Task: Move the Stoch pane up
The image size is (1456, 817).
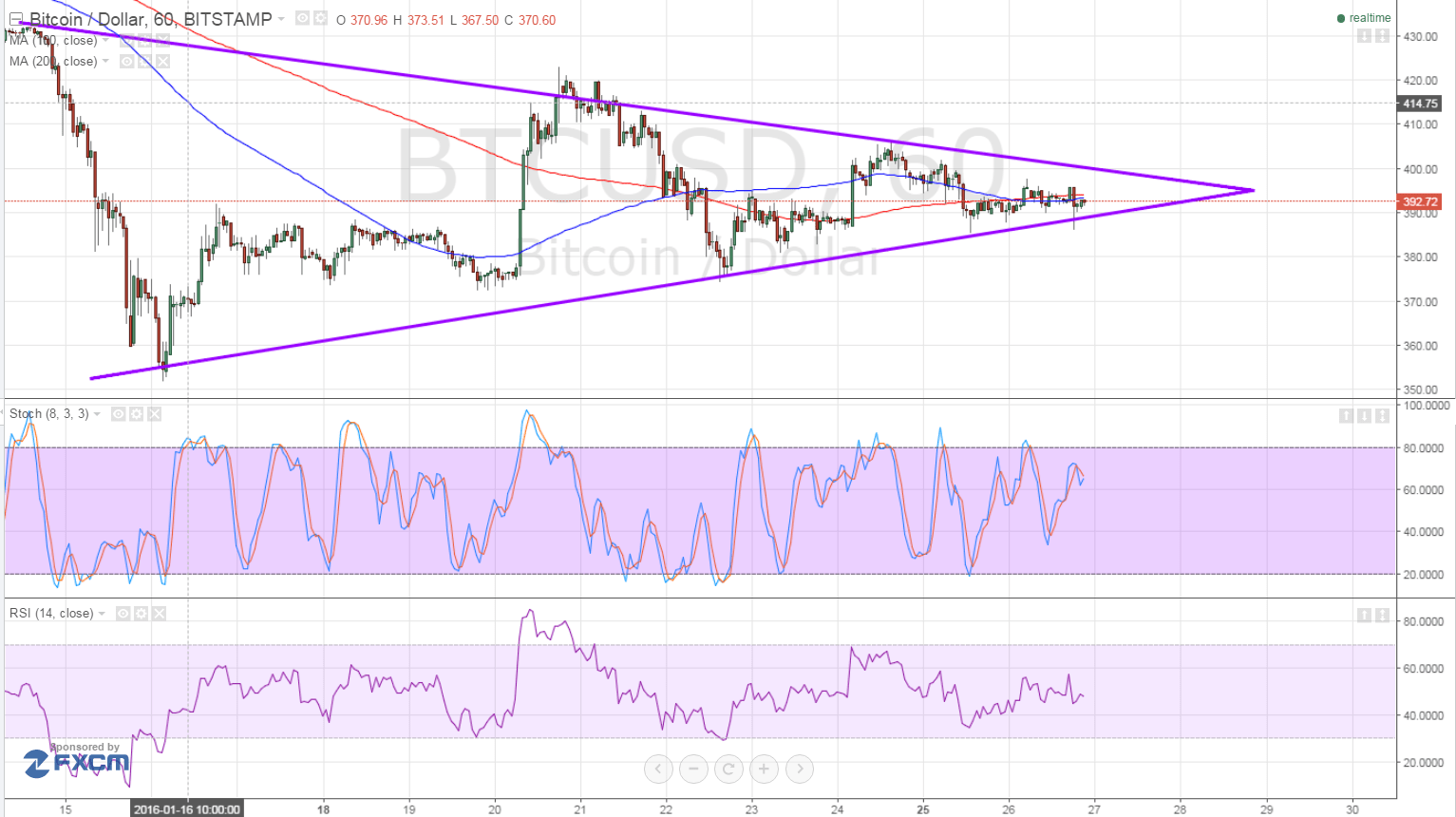Action: pos(1346,415)
